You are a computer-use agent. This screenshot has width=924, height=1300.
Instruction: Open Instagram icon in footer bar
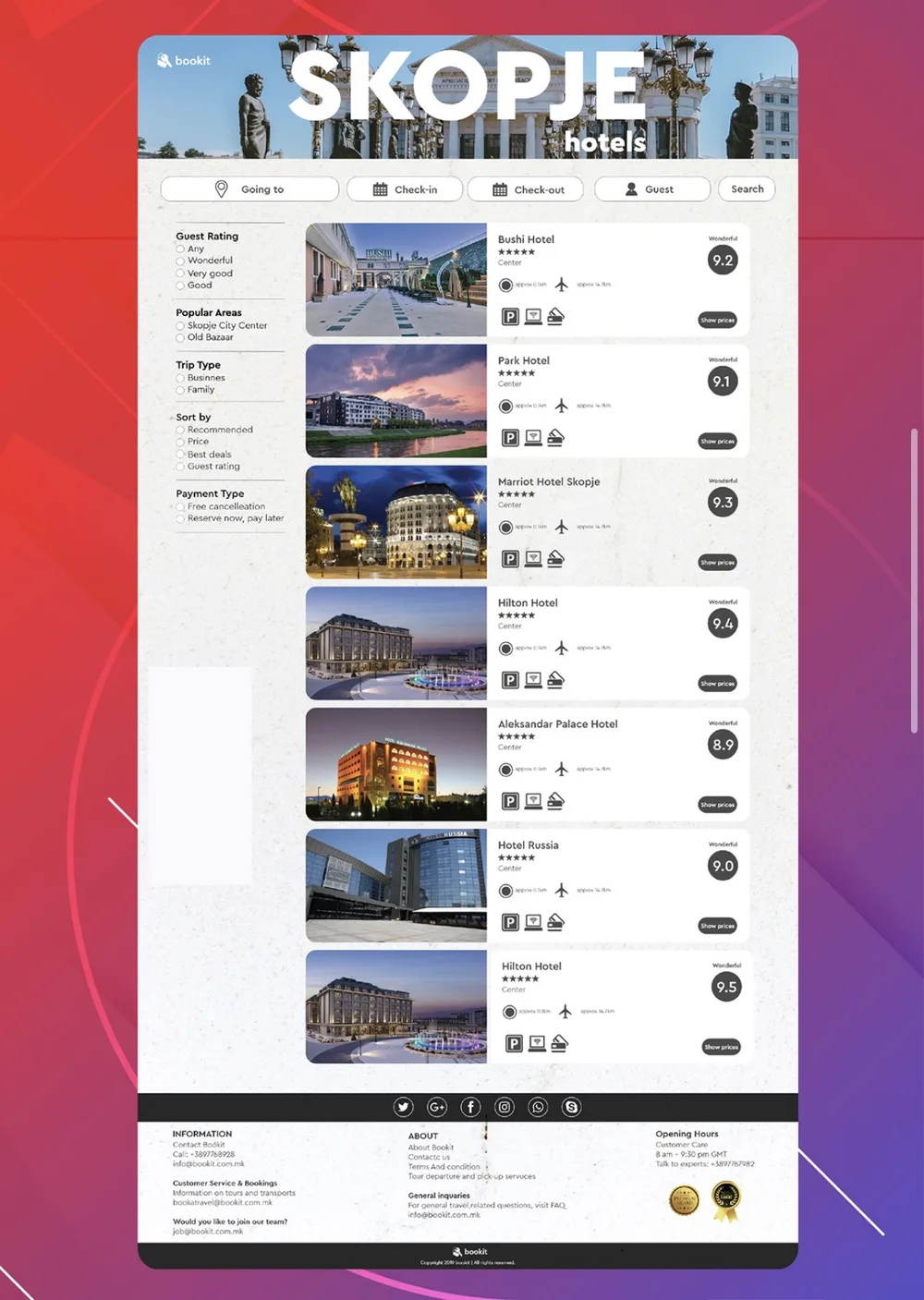505,1107
